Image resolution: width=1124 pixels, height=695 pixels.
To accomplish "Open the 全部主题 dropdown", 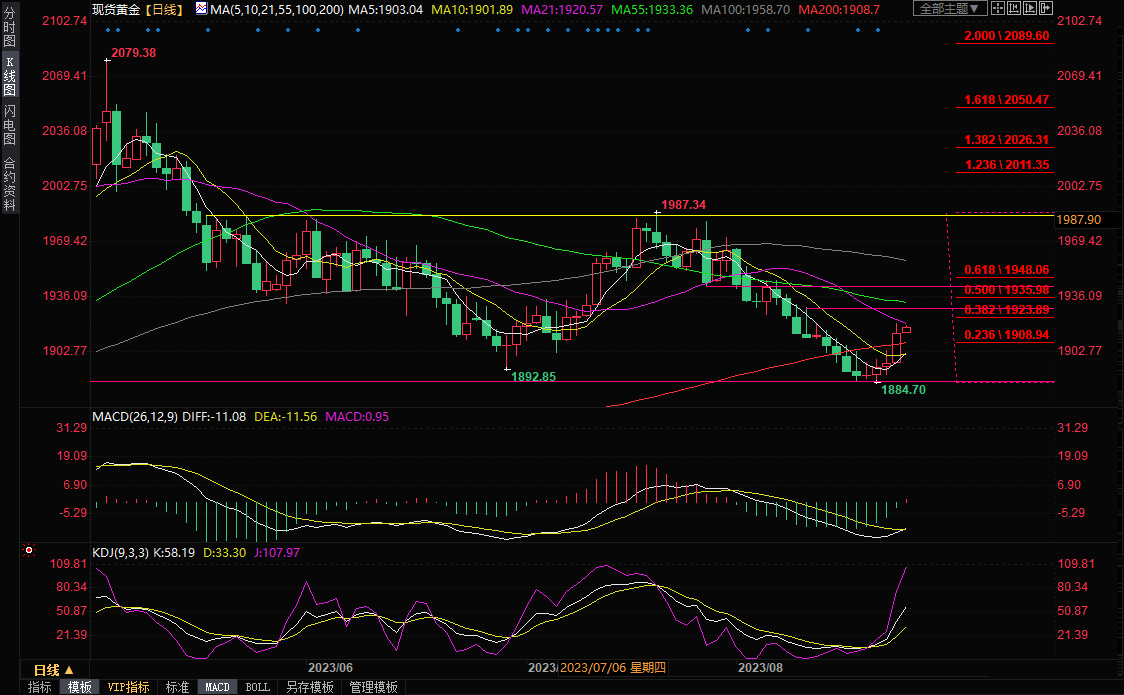I will [x=949, y=9].
